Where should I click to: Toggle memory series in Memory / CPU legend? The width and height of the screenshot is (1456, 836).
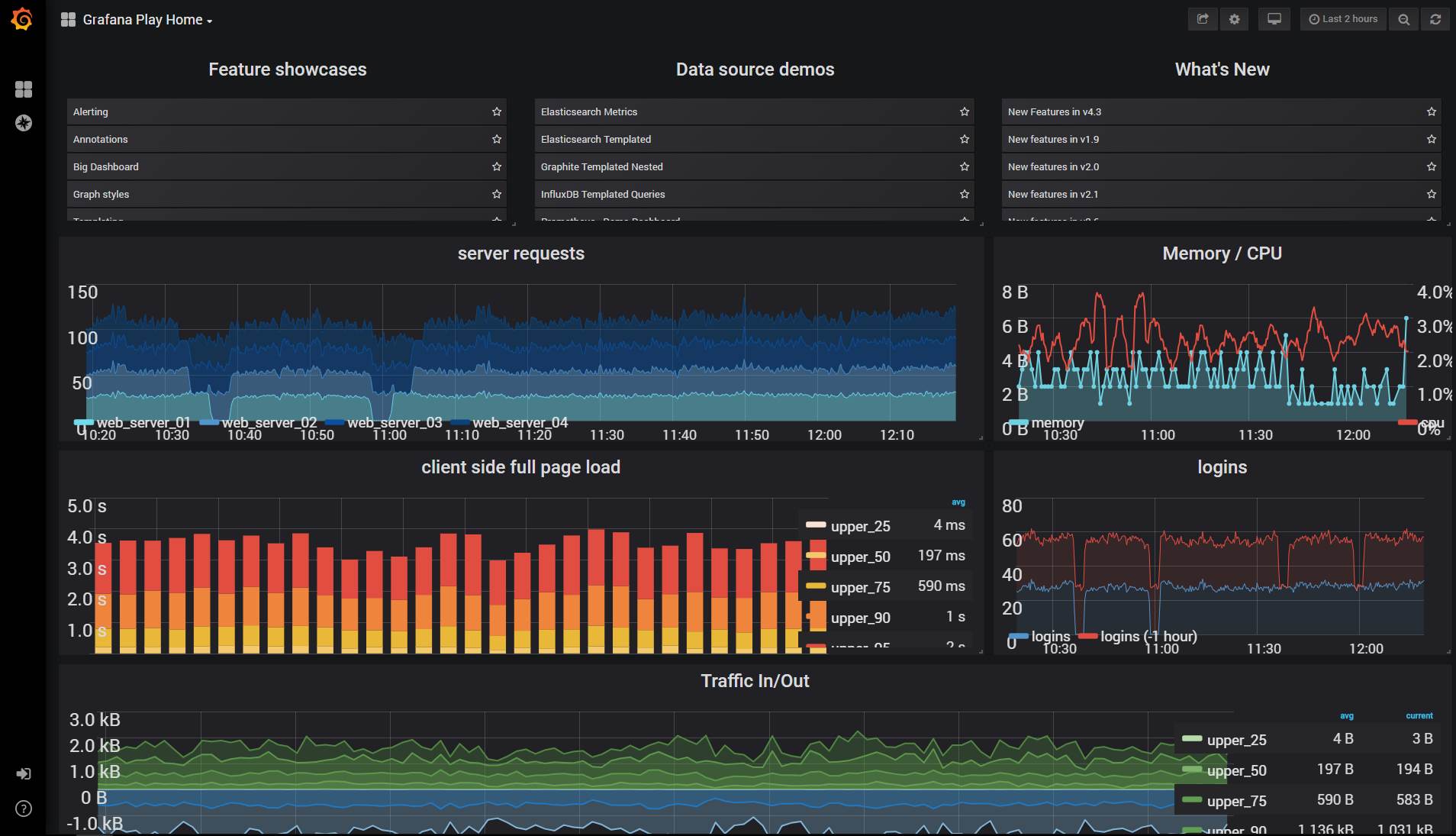click(x=1057, y=422)
